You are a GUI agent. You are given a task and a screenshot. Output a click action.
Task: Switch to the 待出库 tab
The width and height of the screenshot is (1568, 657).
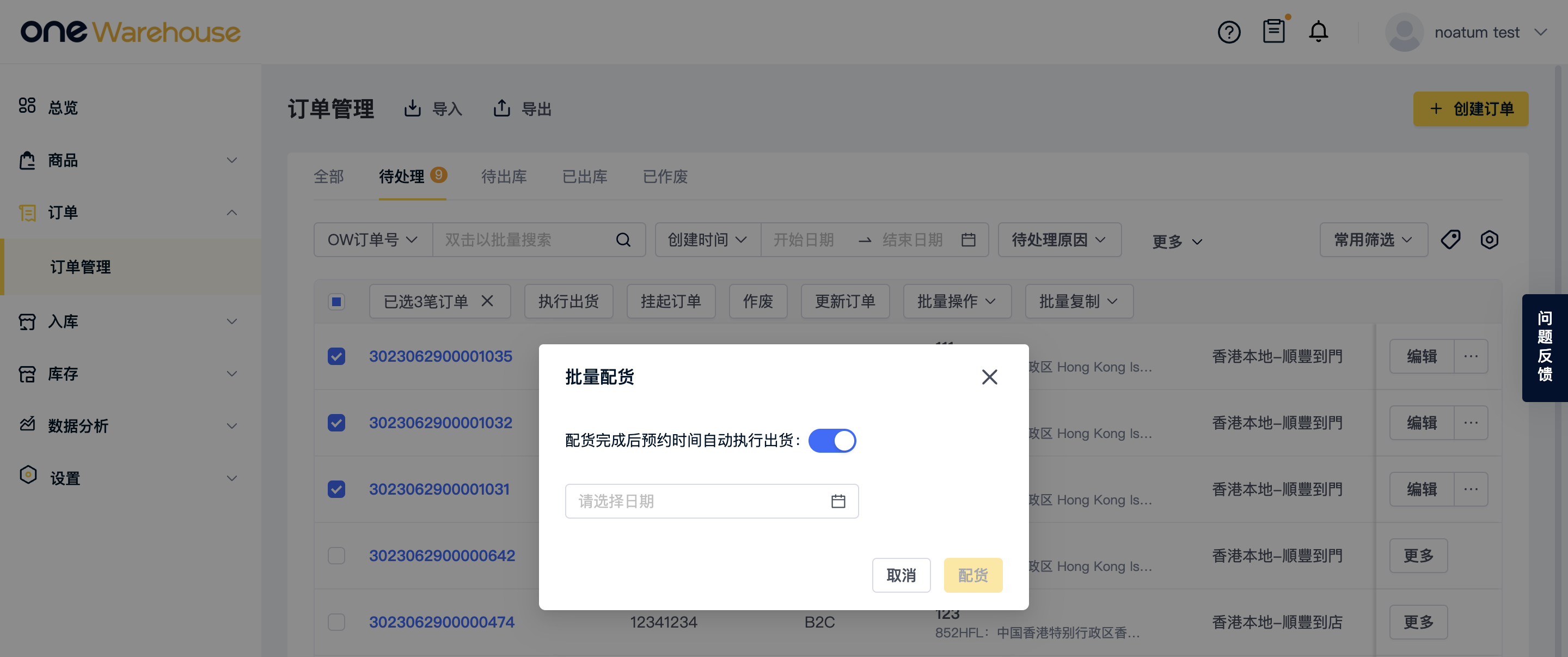click(x=504, y=177)
